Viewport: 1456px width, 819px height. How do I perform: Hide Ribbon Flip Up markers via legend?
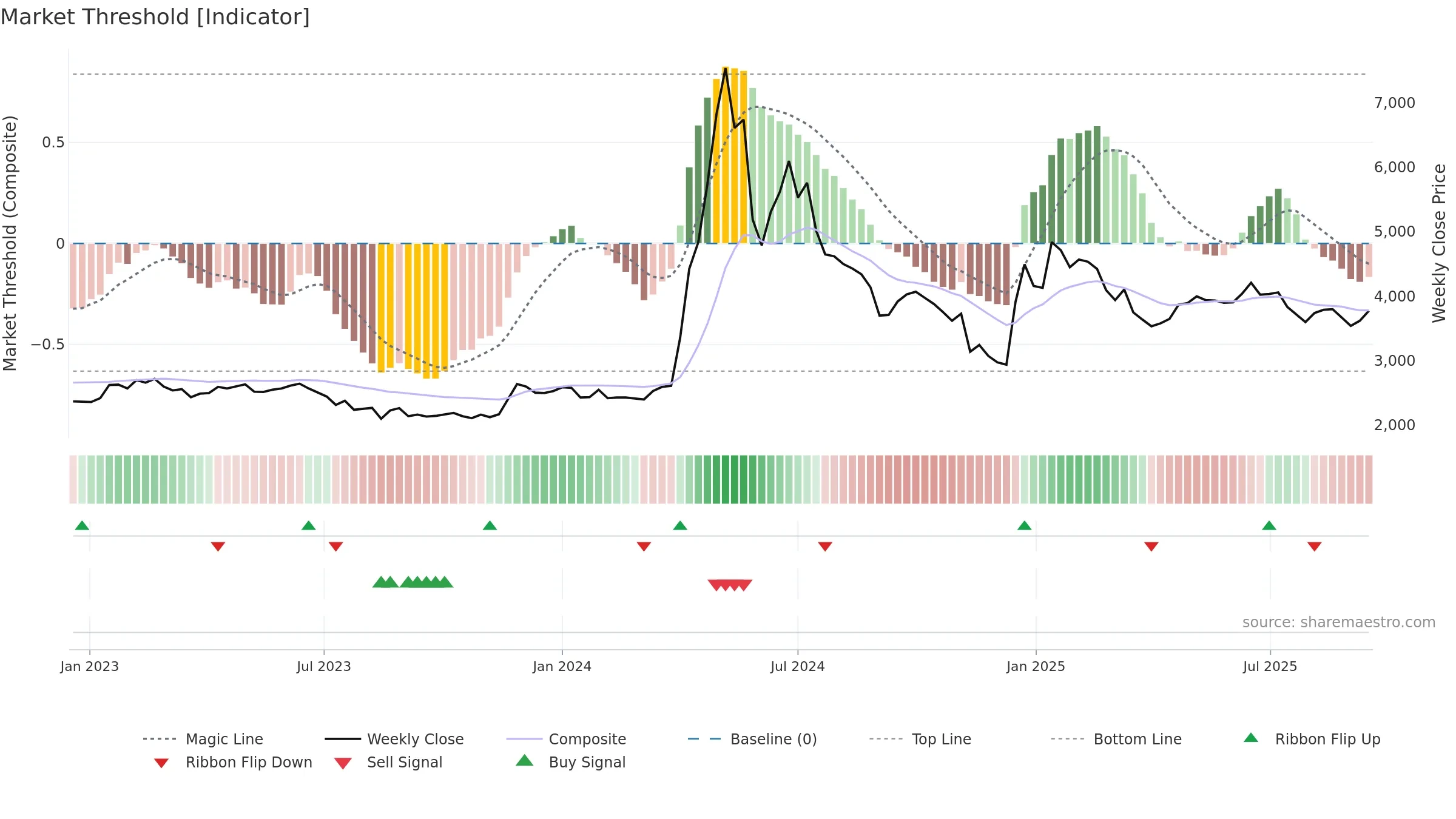(x=1312, y=739)
